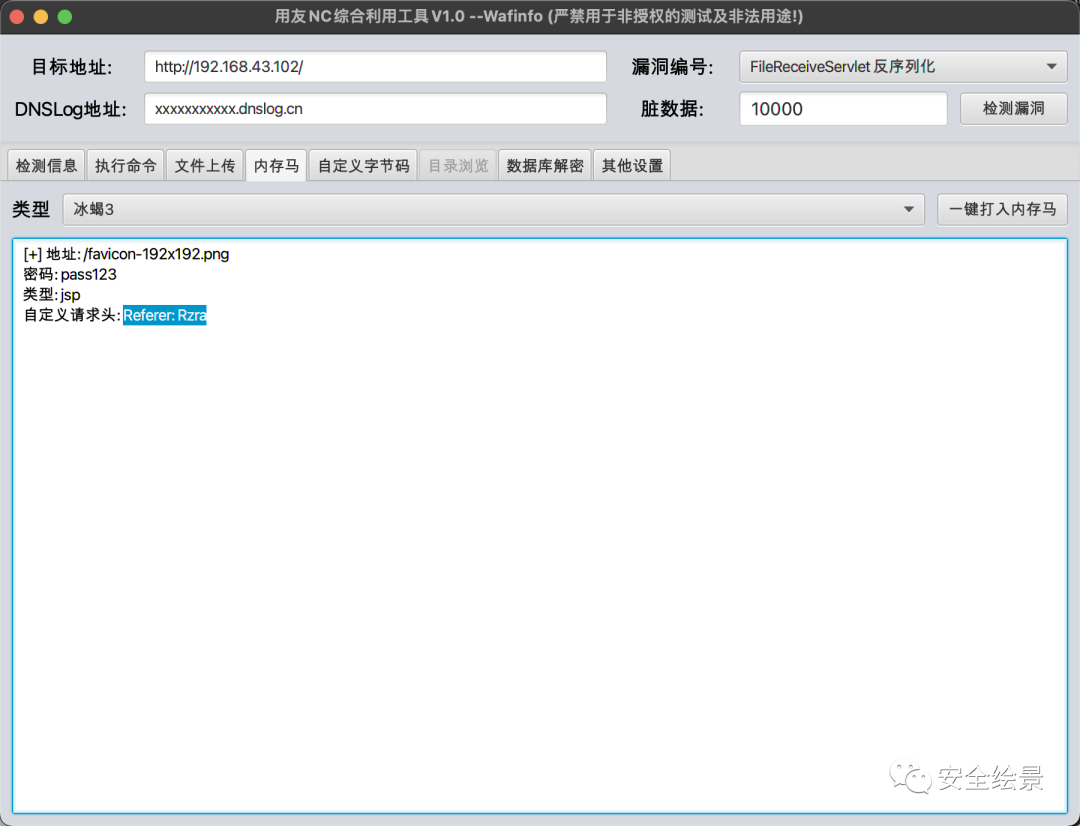1080x826 pixels.
Task: Open the 漏洞编号 vulnerability dropdown
Action: 903,67
